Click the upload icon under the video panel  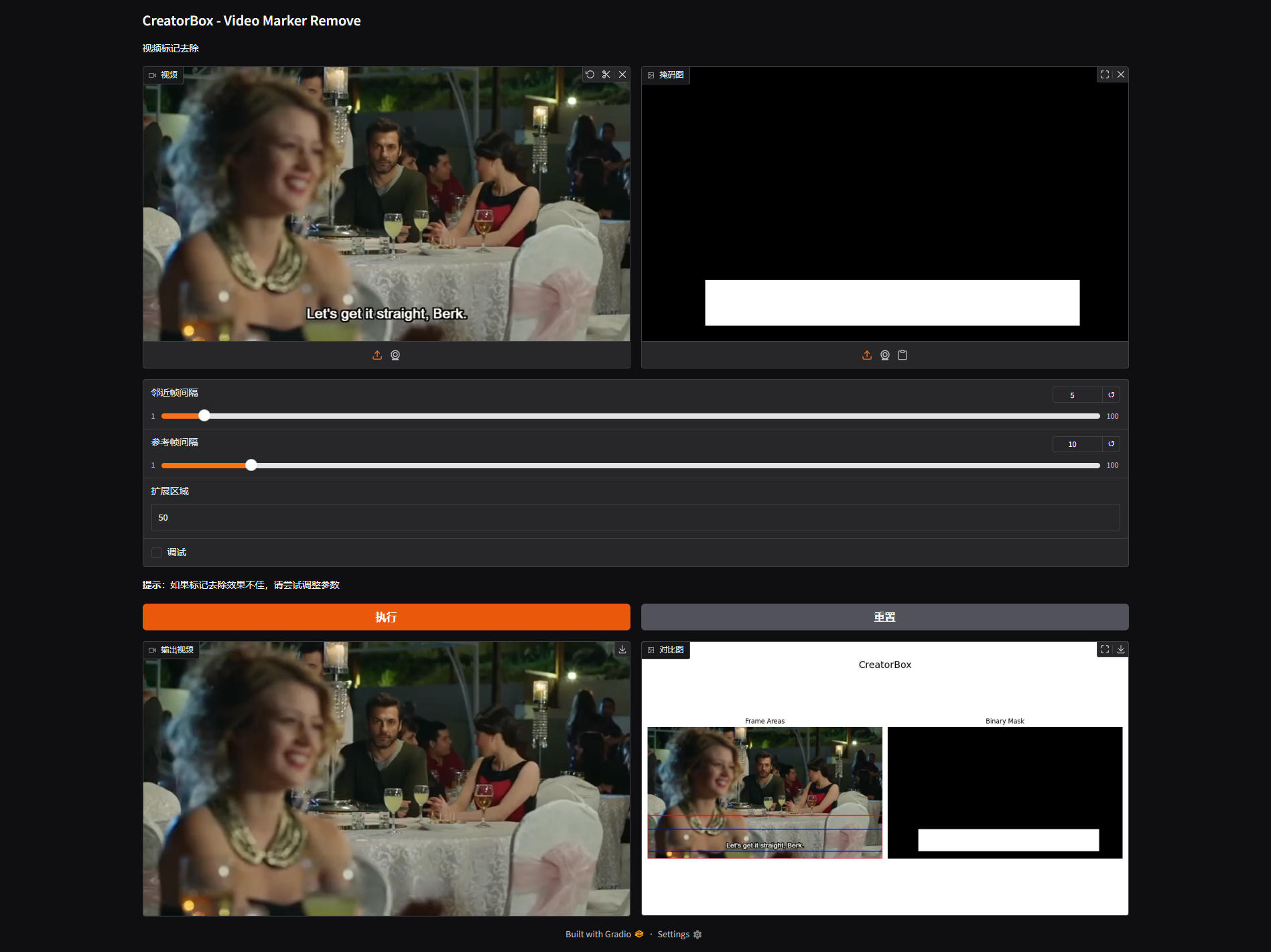click(x=377, y=355)
